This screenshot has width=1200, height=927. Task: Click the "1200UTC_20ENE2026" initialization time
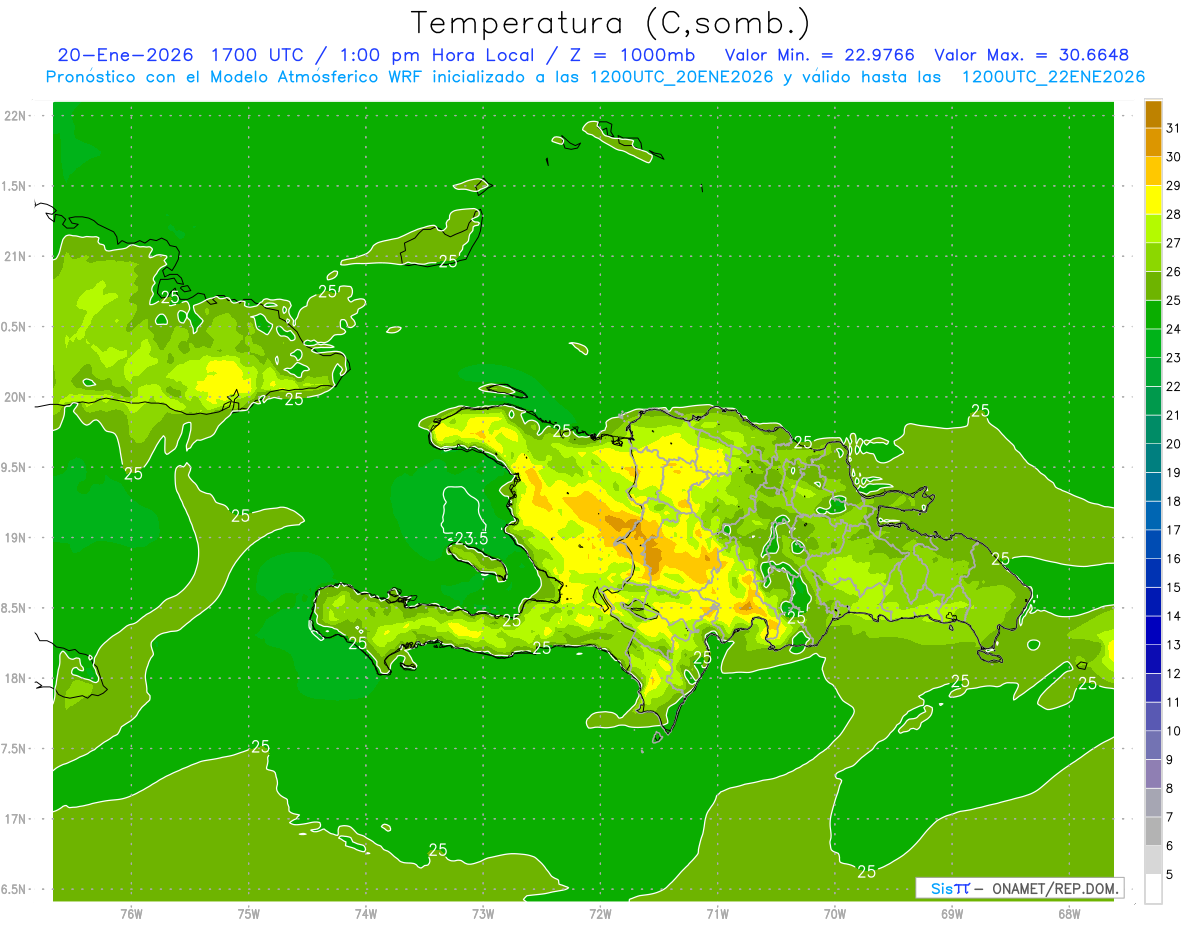click(x=681, y=76)
